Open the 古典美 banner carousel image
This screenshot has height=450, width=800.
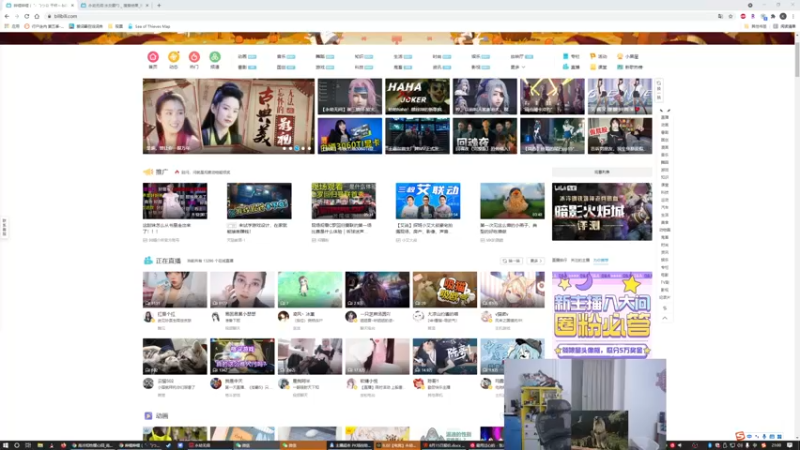[x=229, y=116]
